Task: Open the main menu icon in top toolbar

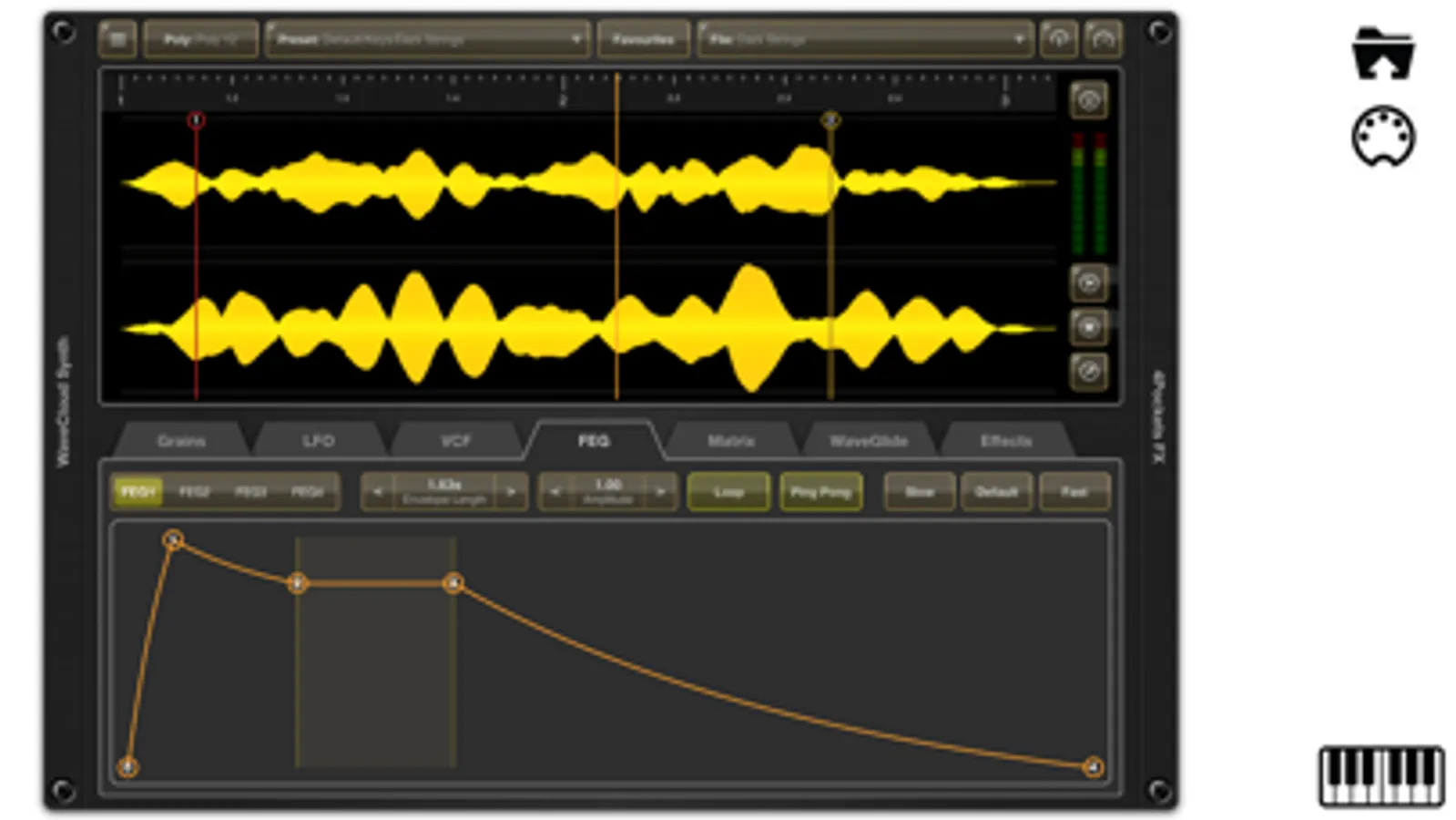Action: tap(117, 39)
